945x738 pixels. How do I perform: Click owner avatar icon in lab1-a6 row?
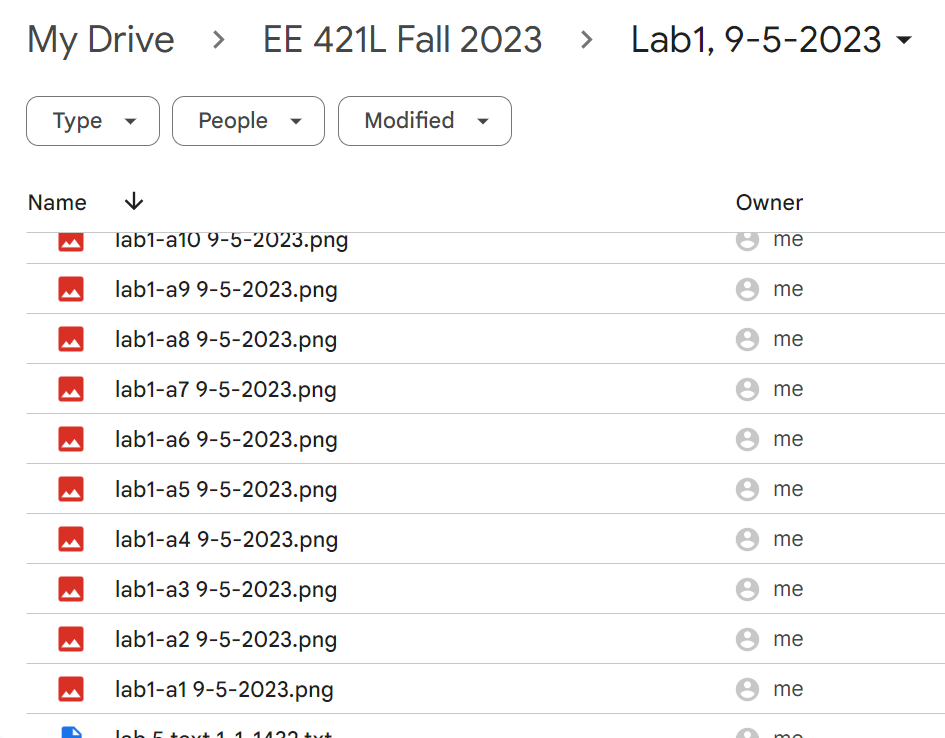point(747,439)
